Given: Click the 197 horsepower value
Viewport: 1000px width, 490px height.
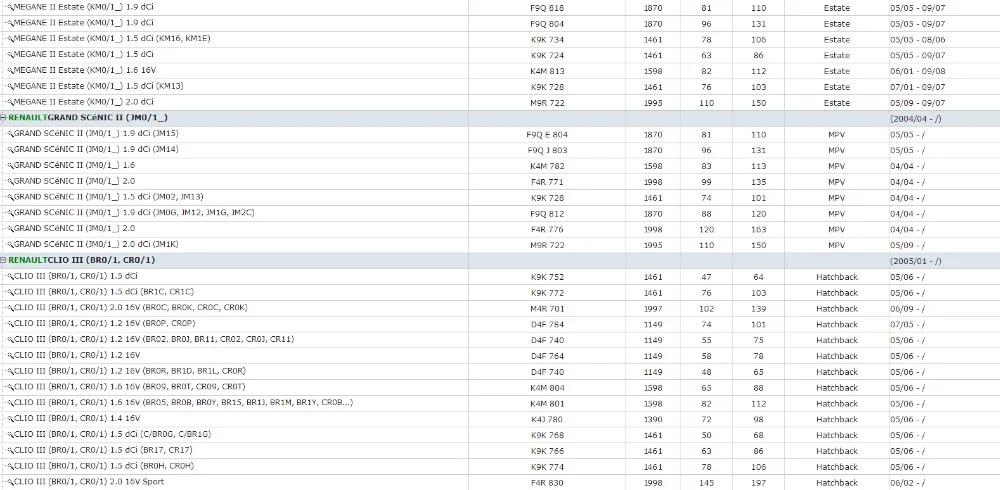Looking at the screenshot, I should [x=758, y=483].
